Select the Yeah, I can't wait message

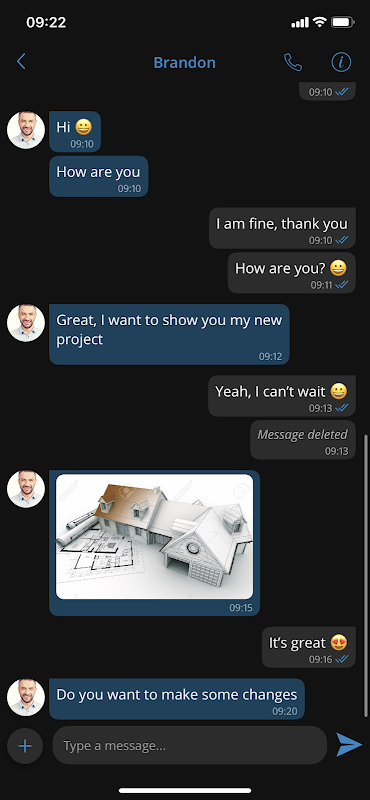(x=282, y=396)
